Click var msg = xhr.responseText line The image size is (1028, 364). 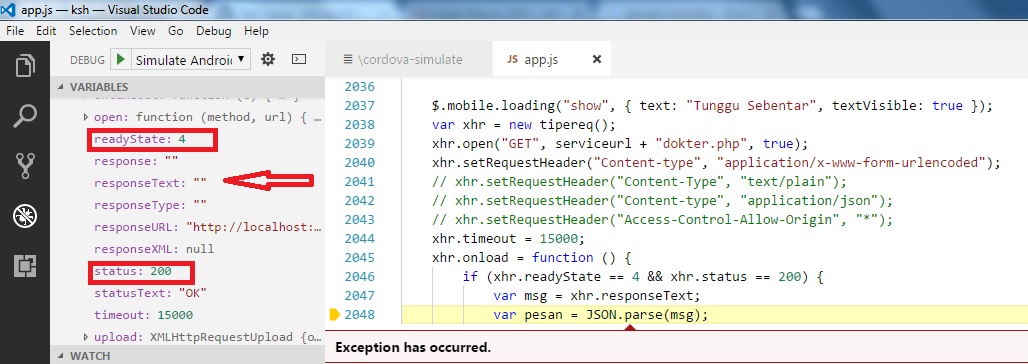(x=597, y=296)
